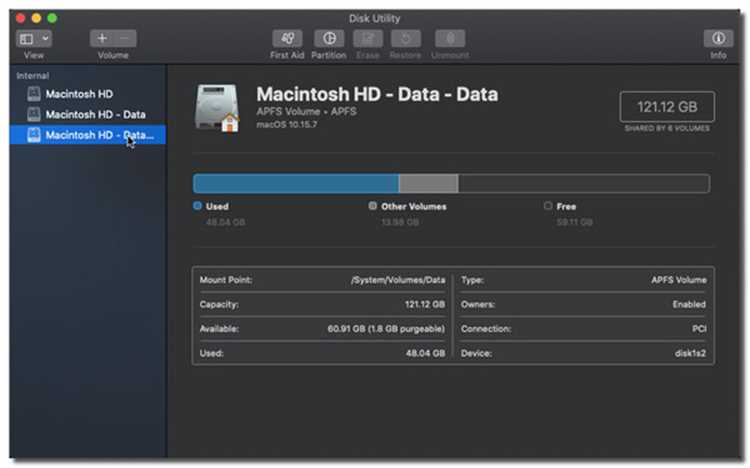The height and width of the screenshot is (468, 750).
Task: Run First Aid on the volume
Action: (x=287, y=38)
